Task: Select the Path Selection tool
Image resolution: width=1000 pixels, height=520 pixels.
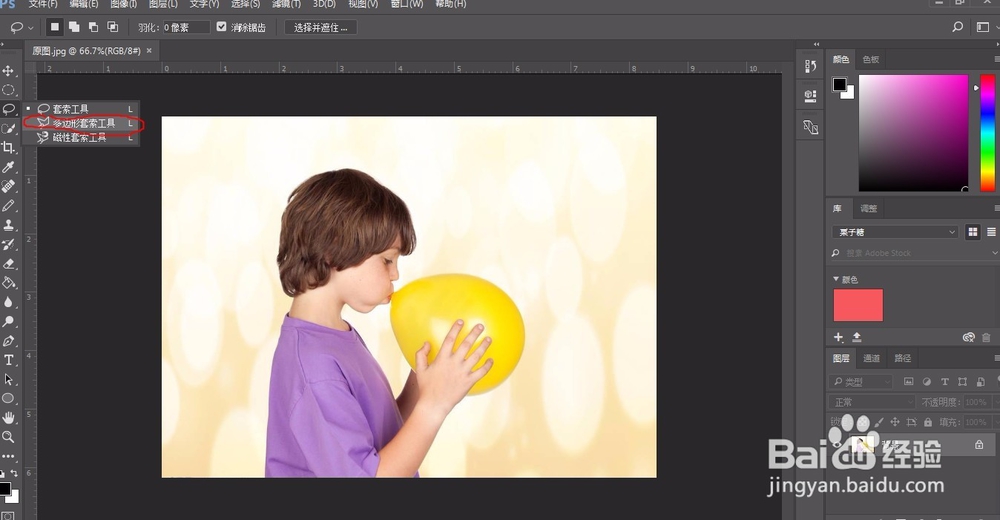Action: (x=8, y=379)
